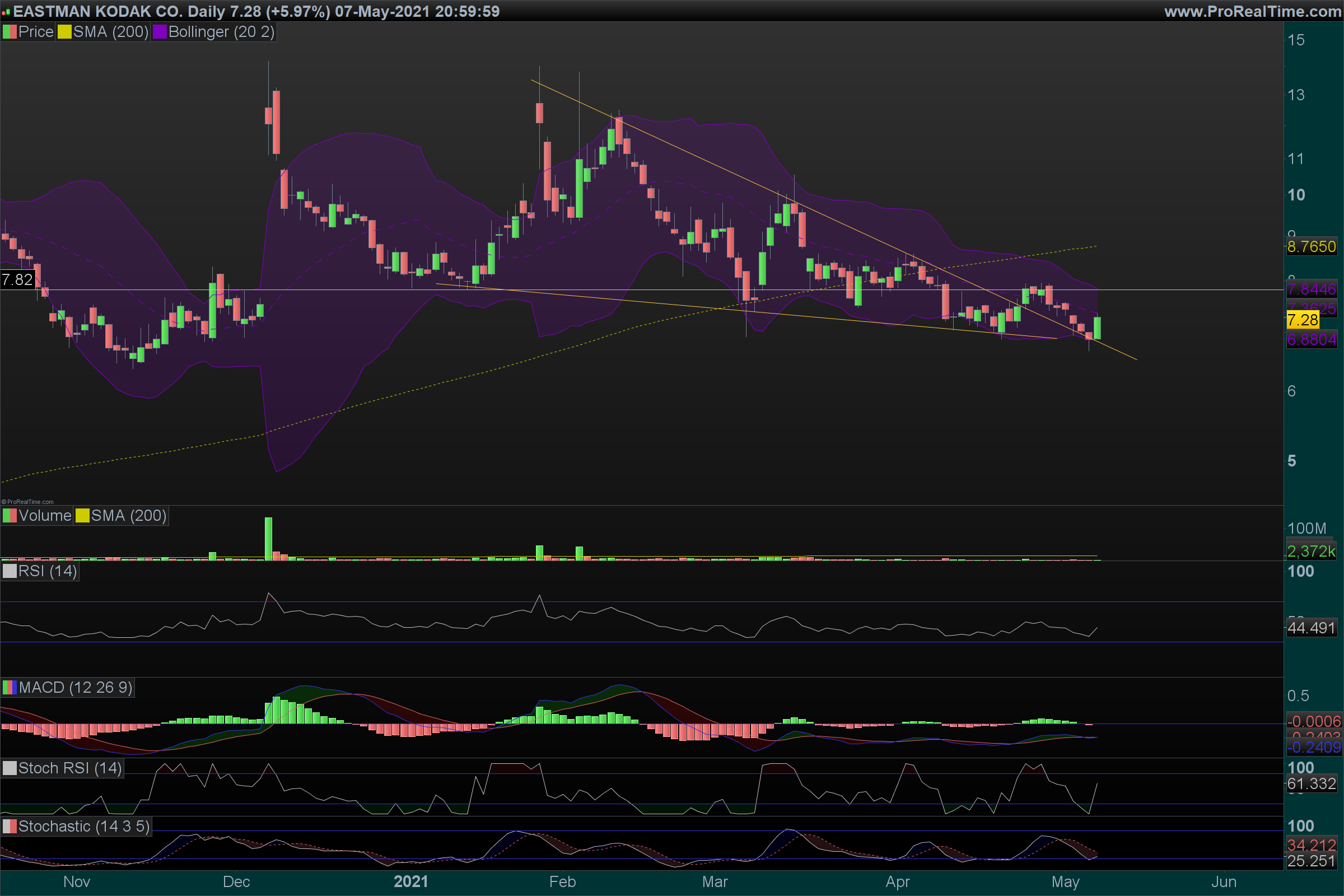
Task: Open the www.ProRealTime.com link
Action: tap(1252, 11)
